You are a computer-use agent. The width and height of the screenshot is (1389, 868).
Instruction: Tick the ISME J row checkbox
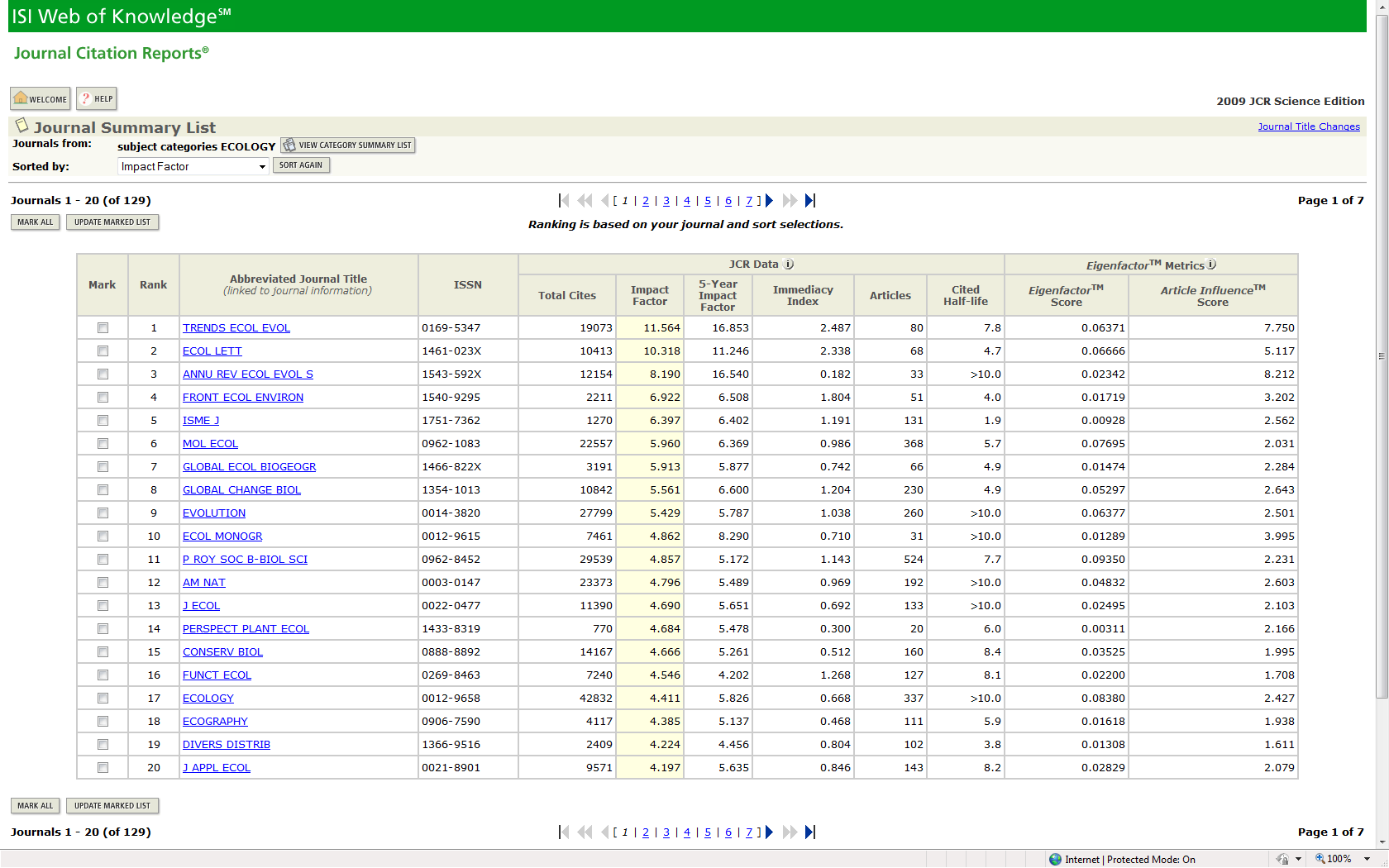103,421
